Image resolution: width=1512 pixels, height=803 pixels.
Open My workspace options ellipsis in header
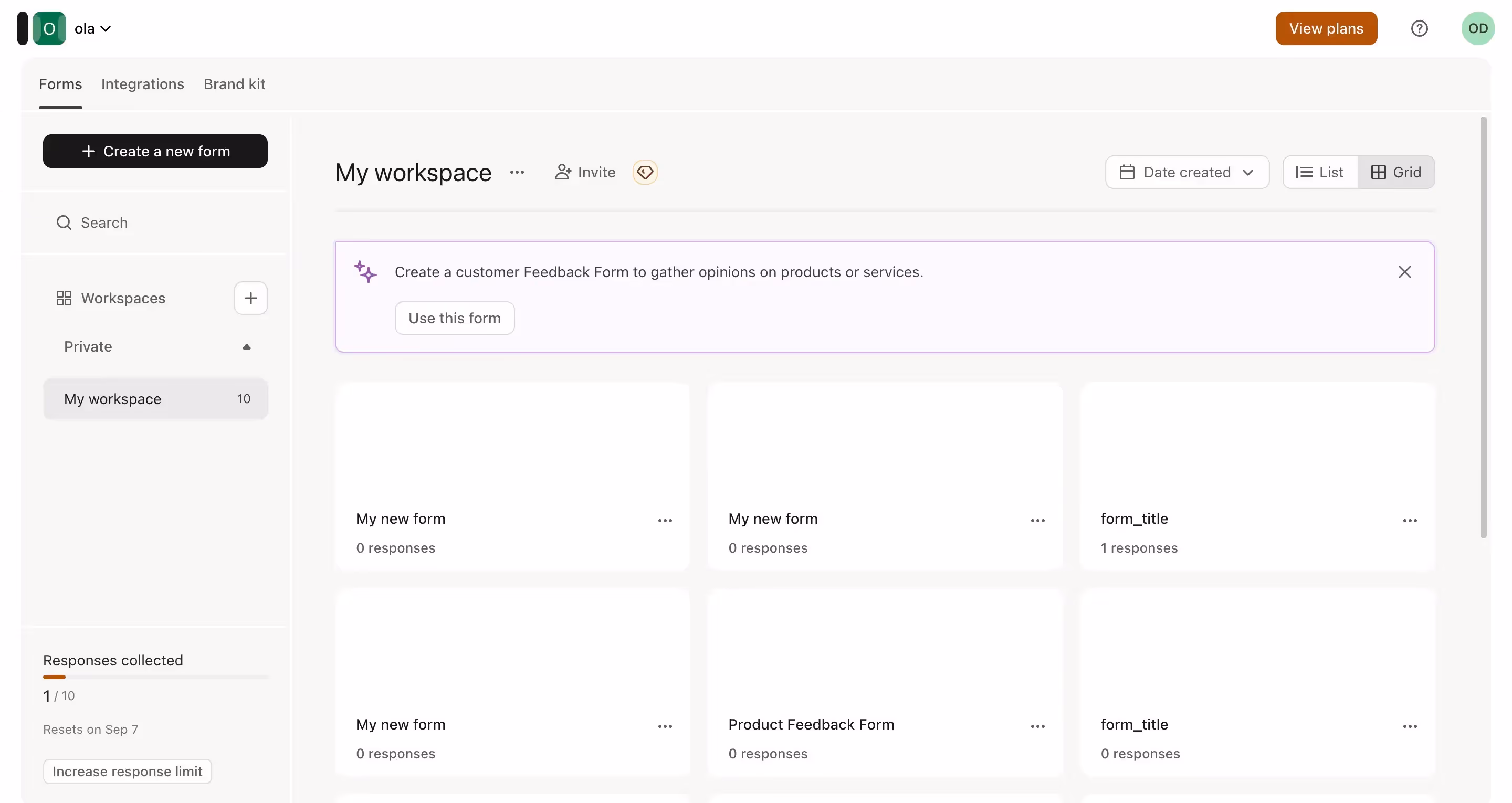click(x=517, y=172)
